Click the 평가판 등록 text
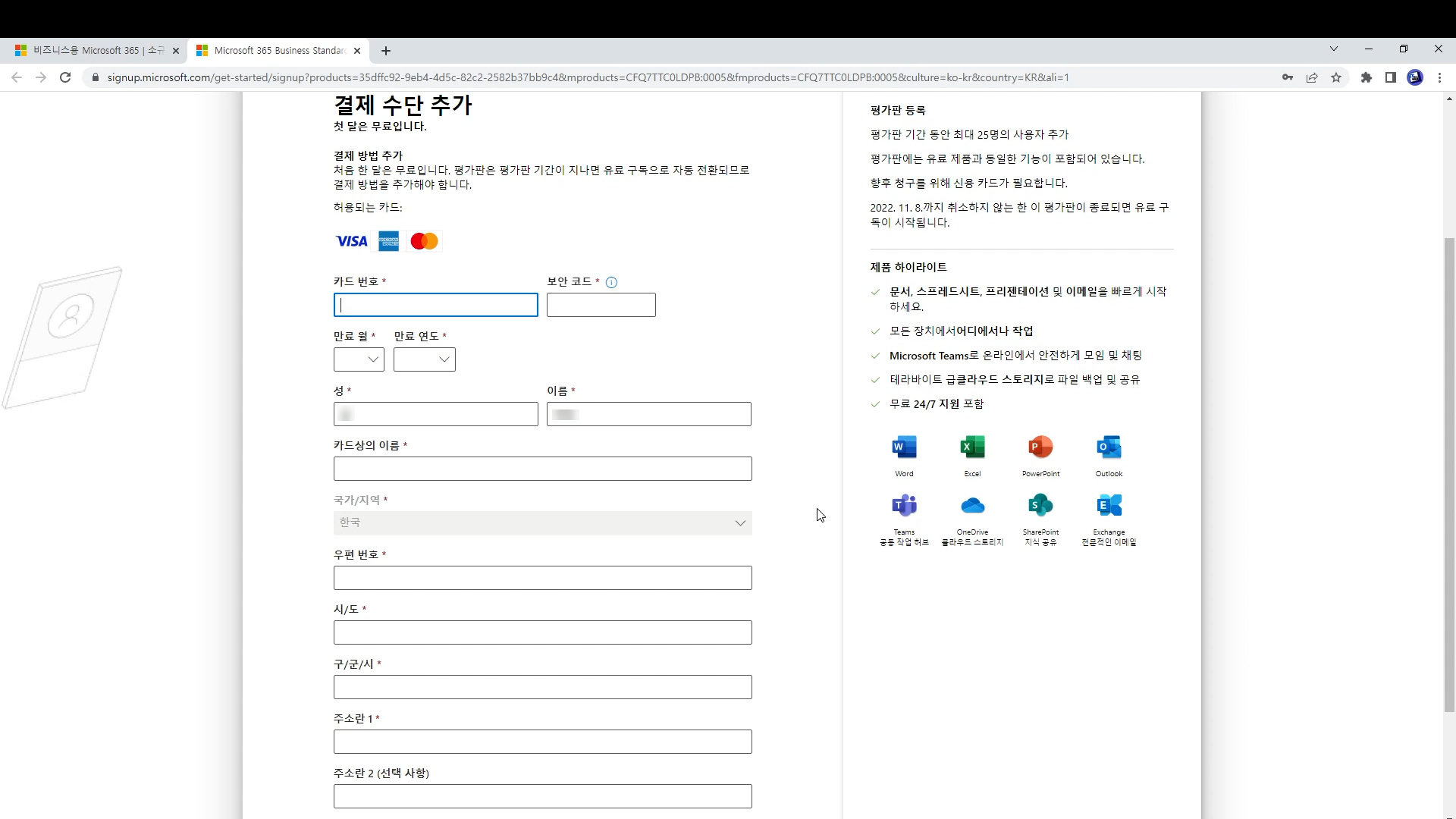This screenshot has width=1456, height=819. pyautogui.click(x=898, y=111)
